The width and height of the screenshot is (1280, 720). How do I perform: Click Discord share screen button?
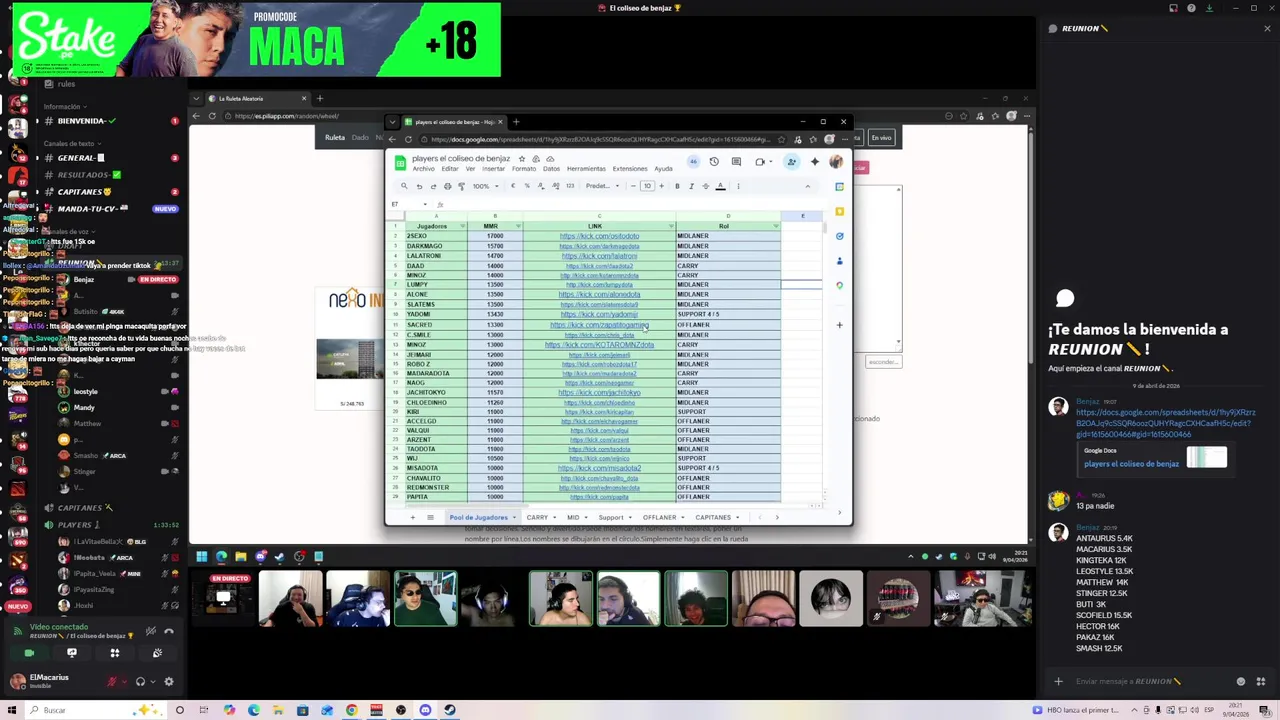[x=72, y=653]
